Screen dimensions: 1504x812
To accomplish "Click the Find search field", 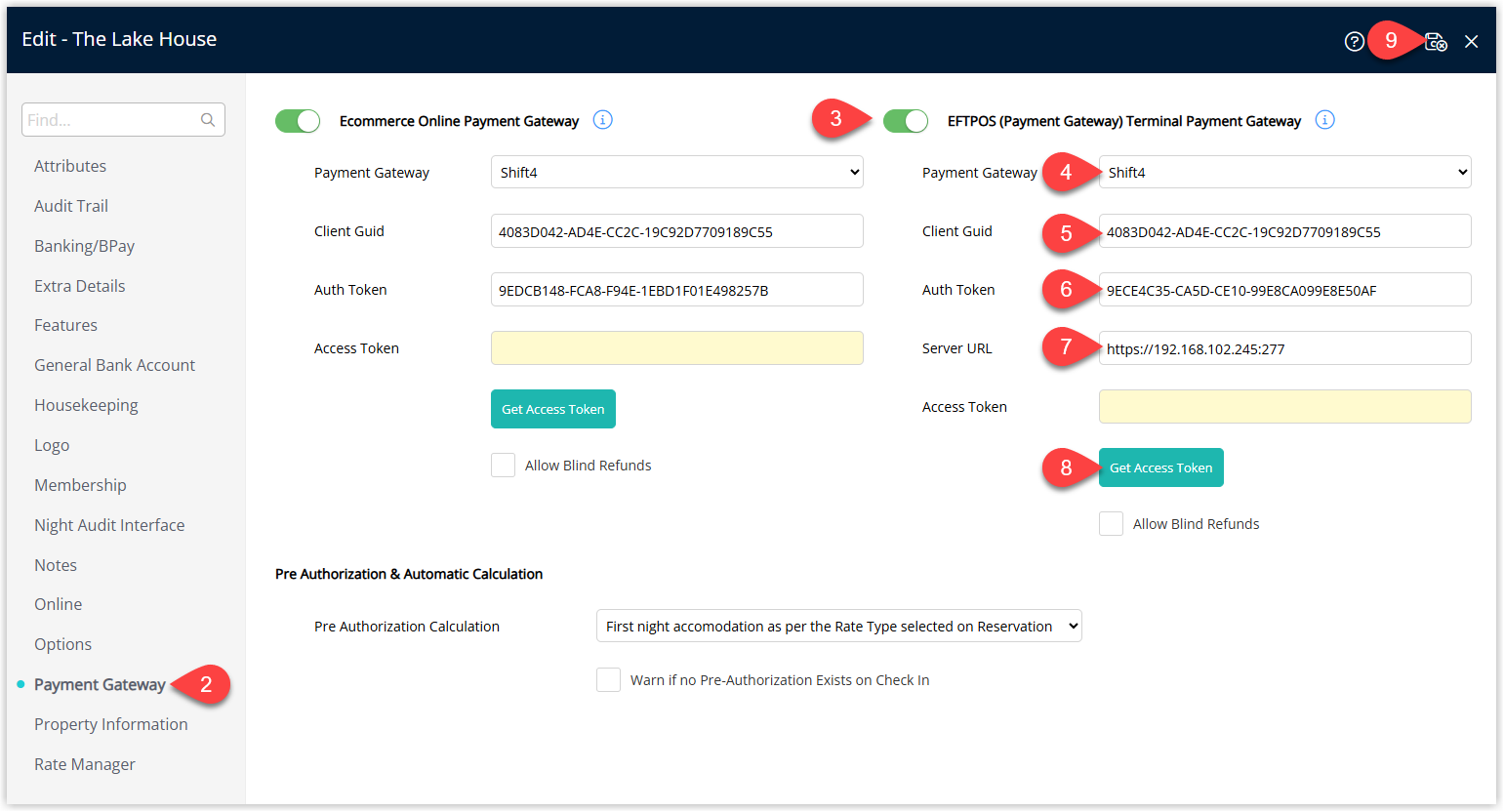I will coord(123,120).
